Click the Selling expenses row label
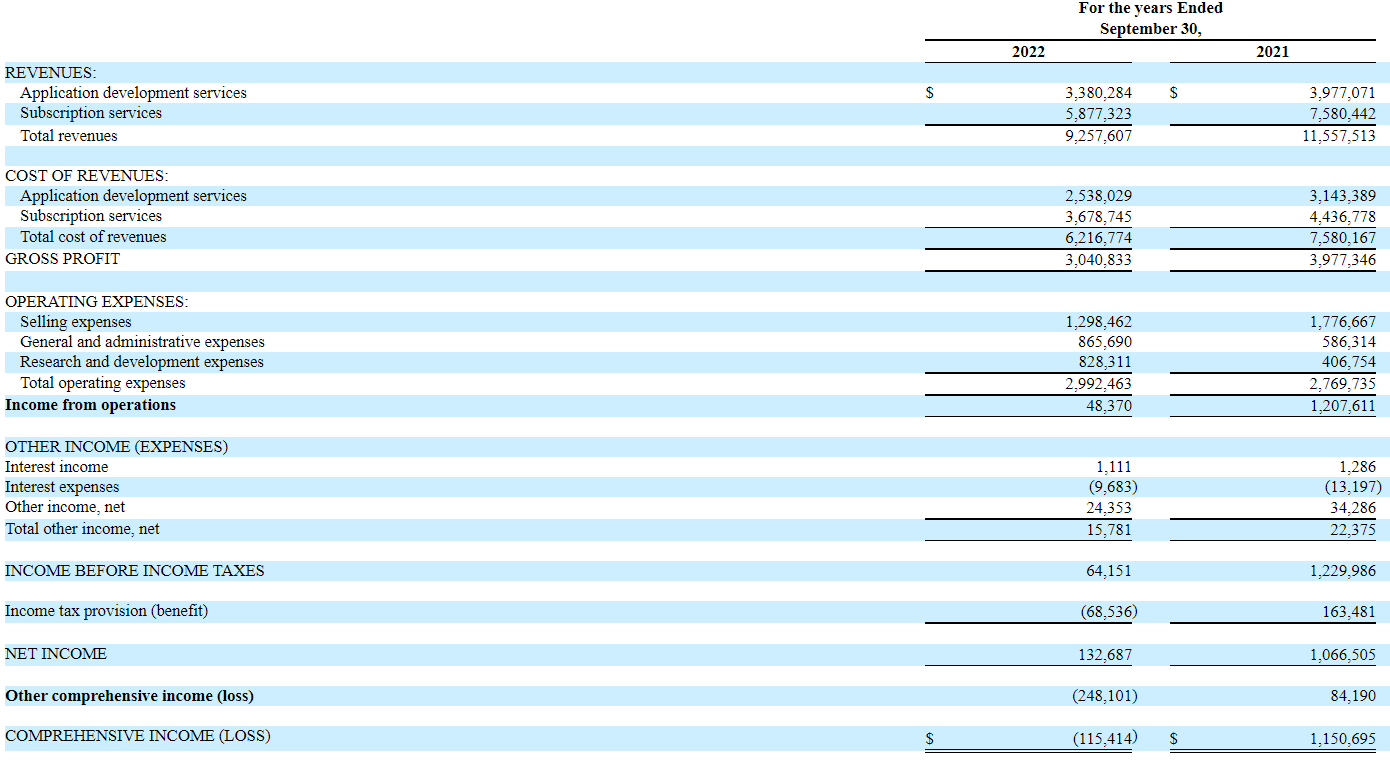This screenshot has width=1390, height=766. pyautogui.click(x=76, y=322)
